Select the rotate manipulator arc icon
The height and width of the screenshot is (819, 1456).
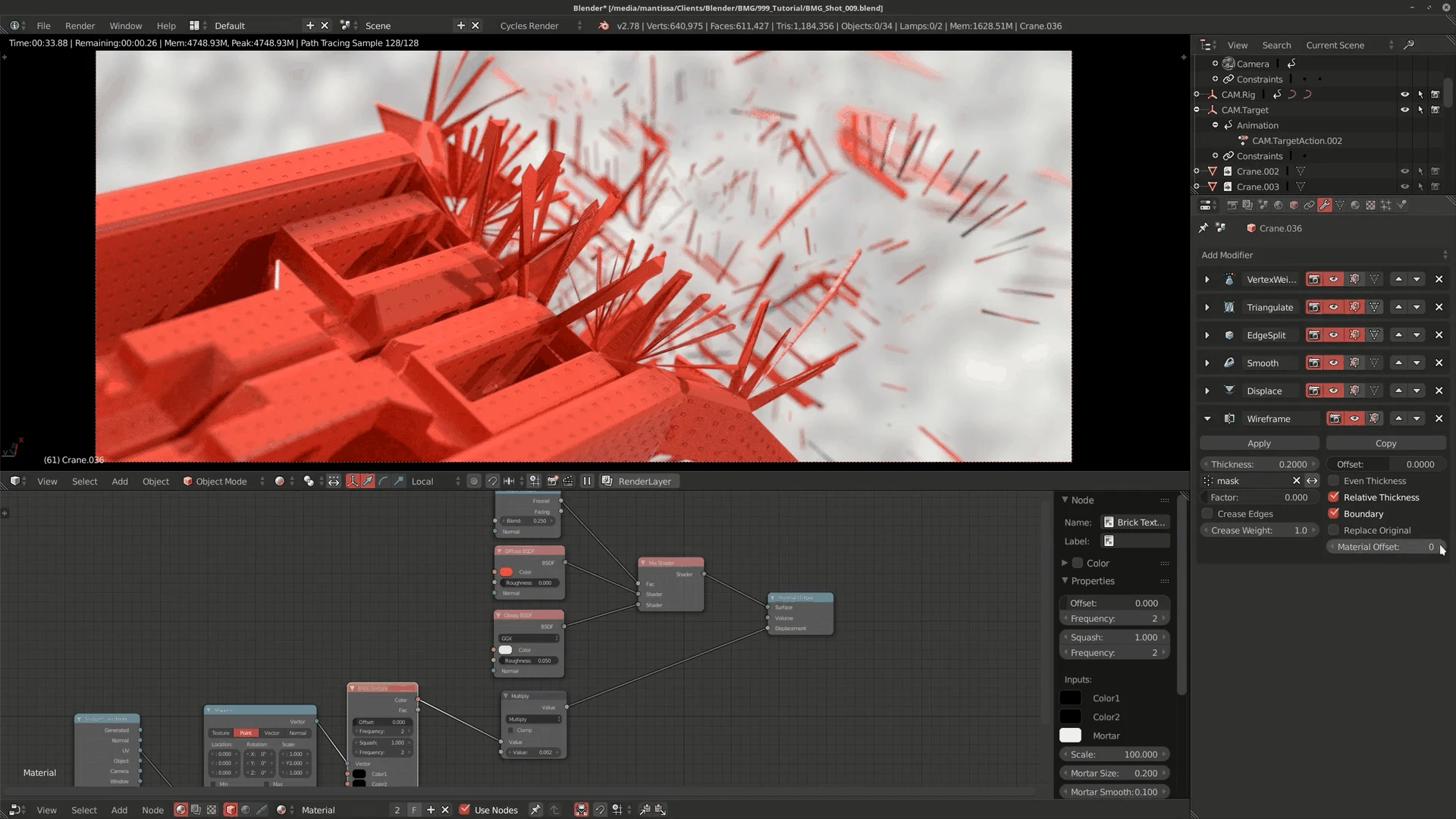tap(384, 481)
